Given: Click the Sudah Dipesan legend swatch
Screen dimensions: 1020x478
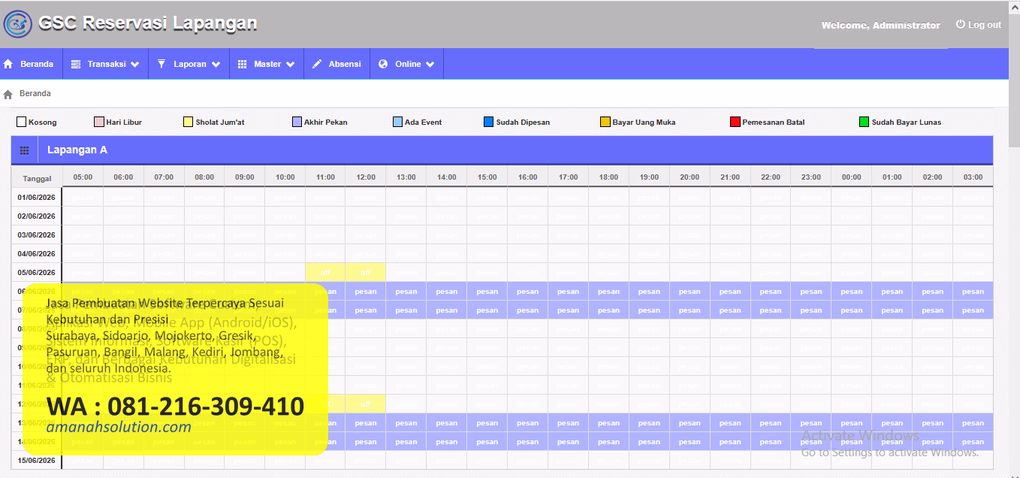Looking at the screenshot, I should pyautogui.click(x=489, y=122).
